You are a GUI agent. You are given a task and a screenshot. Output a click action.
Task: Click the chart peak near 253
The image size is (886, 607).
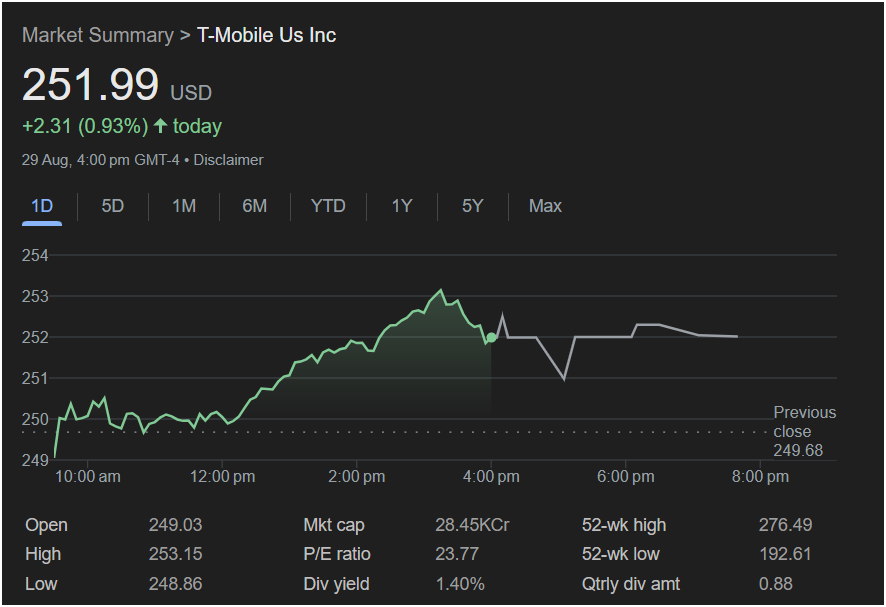point(441,291)
